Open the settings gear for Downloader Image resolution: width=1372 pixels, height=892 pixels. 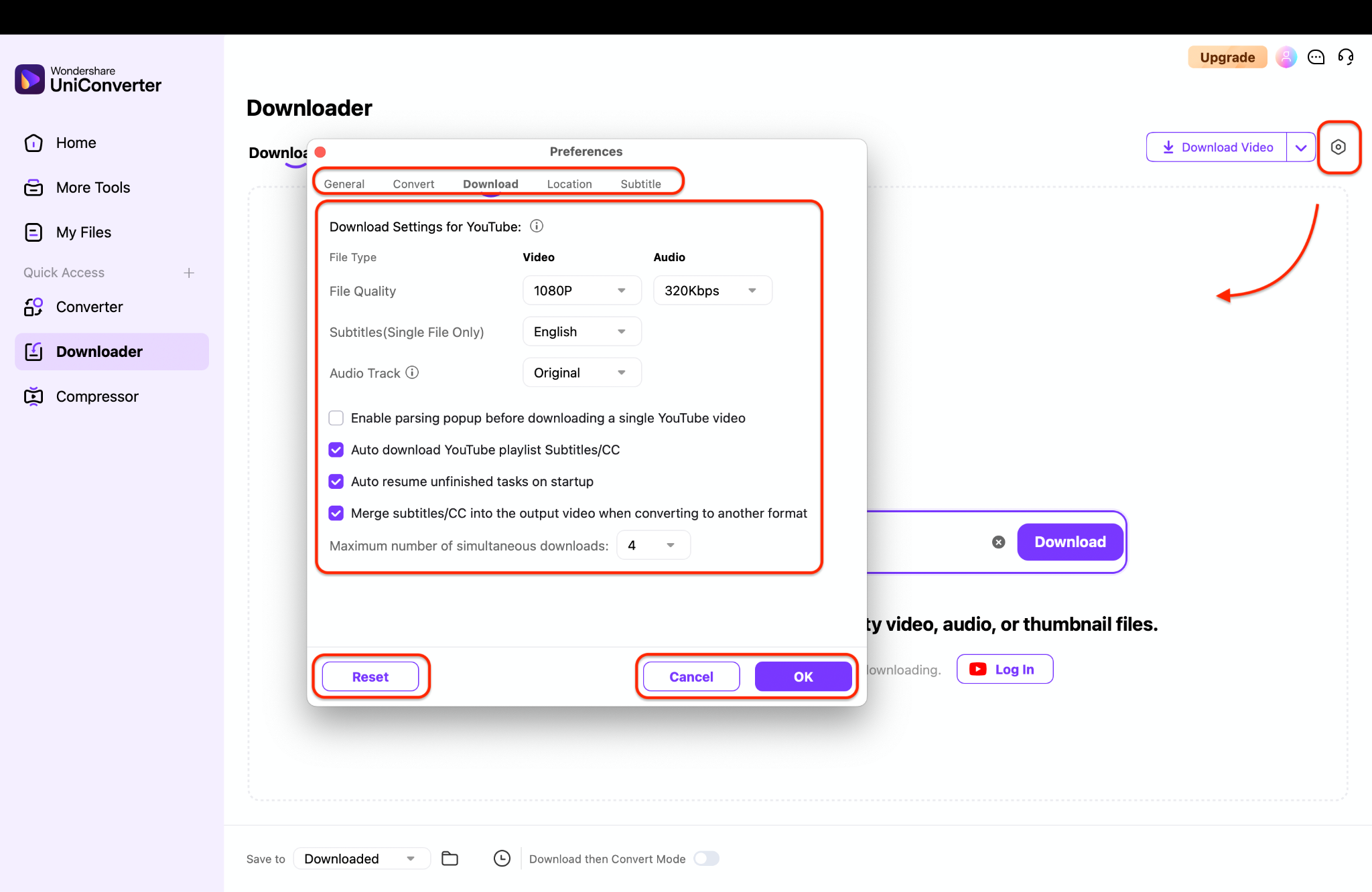click(1339, 147)
